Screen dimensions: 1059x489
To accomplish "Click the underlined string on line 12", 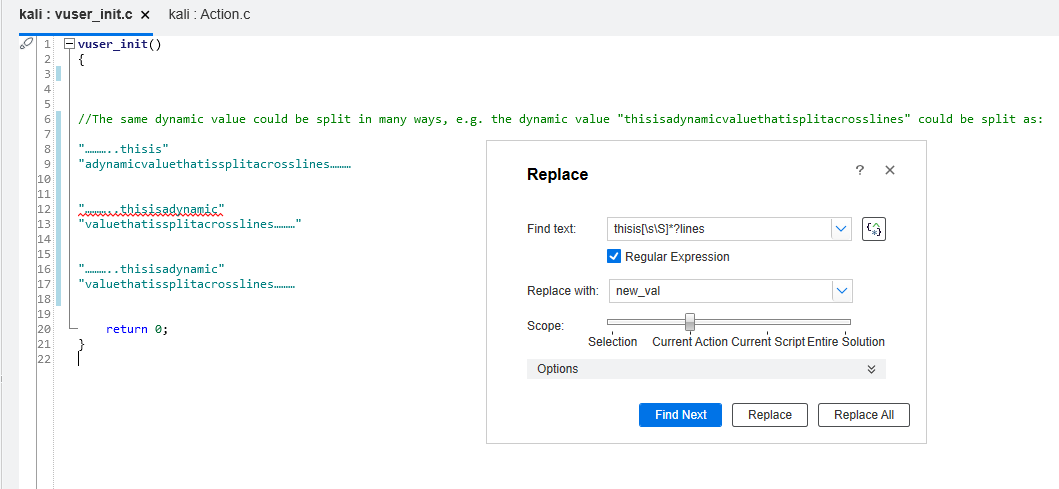I will tap(151, 209).
